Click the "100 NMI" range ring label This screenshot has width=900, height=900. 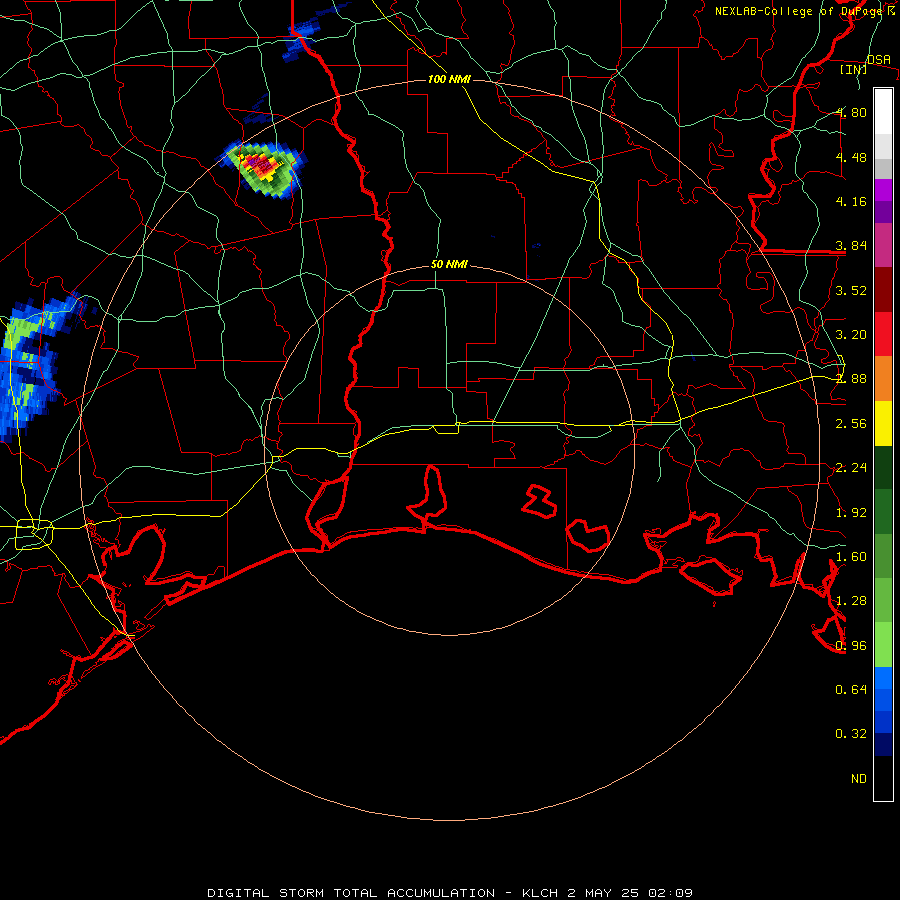click(x=449, y=79)
